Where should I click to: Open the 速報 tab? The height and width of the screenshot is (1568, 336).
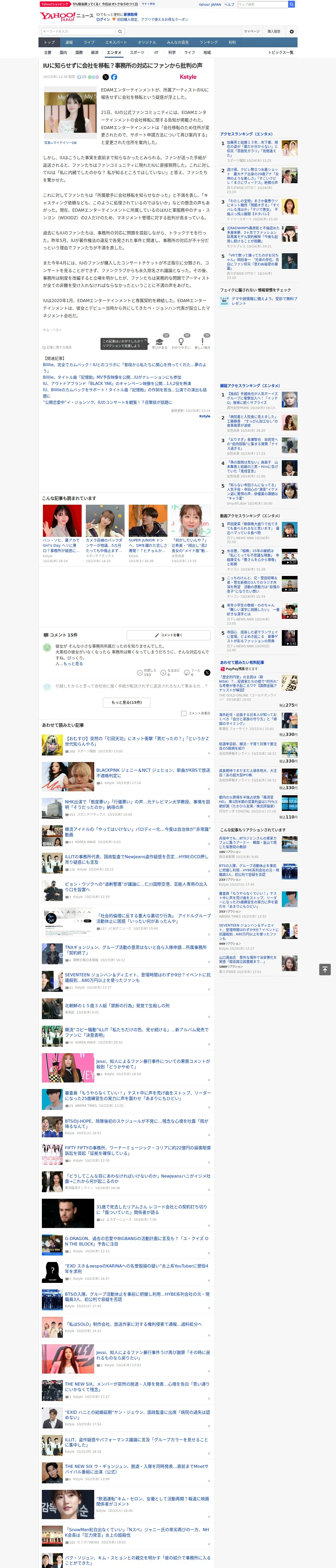pos(69,42)
